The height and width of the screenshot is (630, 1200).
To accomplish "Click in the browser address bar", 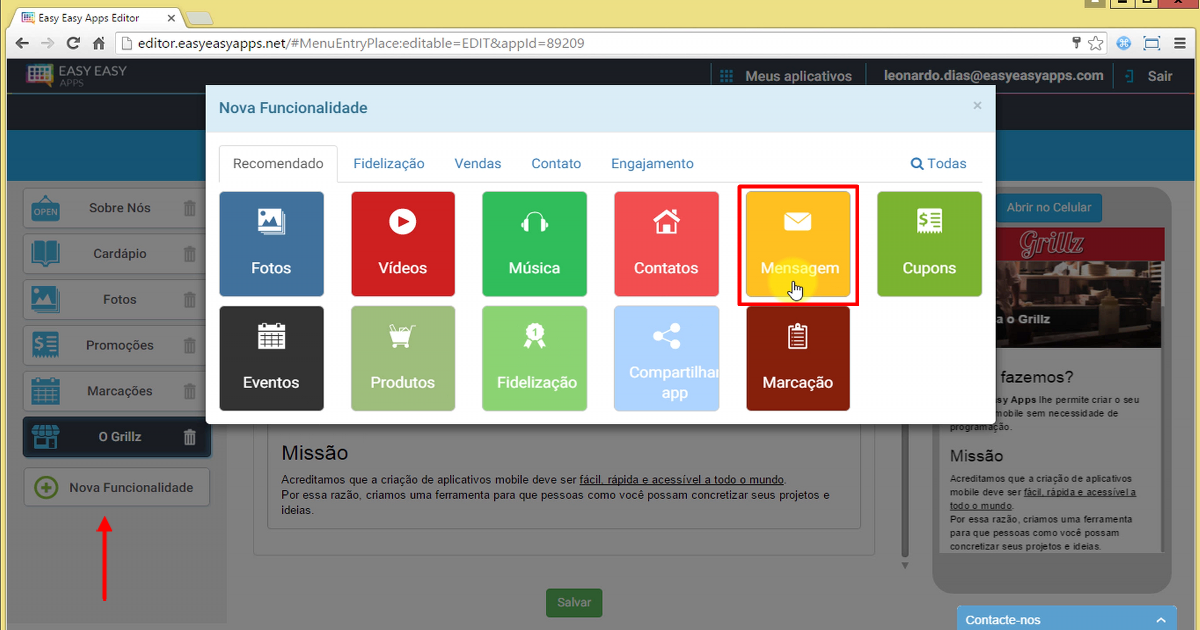I will pos(400,43).
